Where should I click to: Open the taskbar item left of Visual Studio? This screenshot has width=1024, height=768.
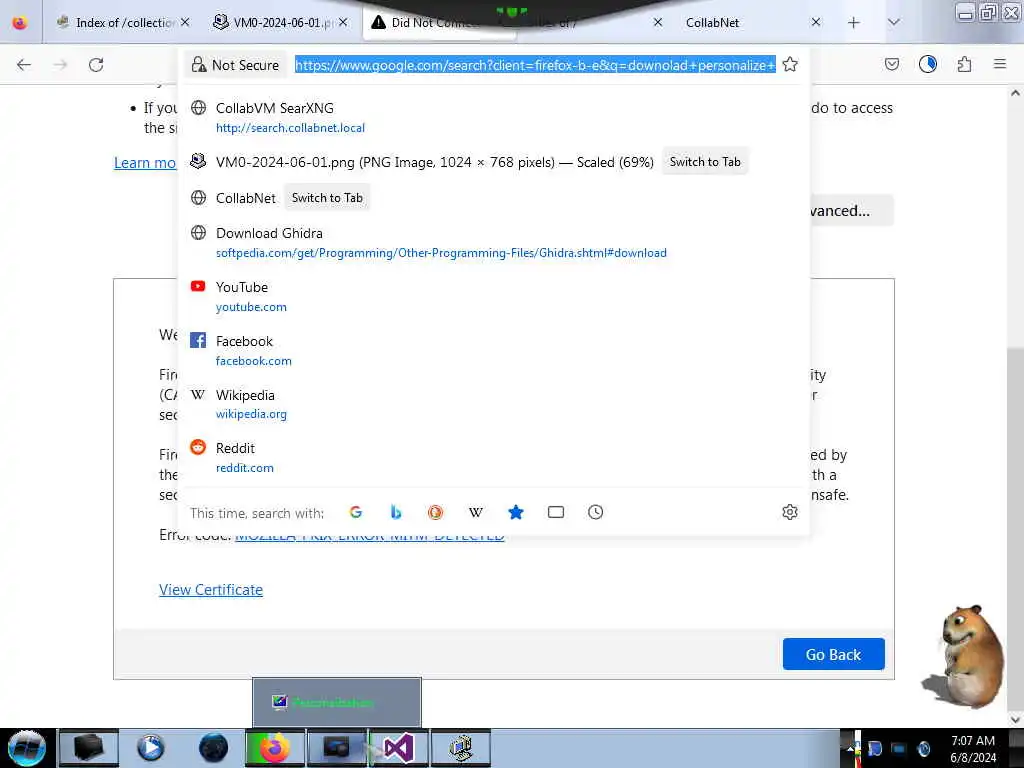[336, 748]
